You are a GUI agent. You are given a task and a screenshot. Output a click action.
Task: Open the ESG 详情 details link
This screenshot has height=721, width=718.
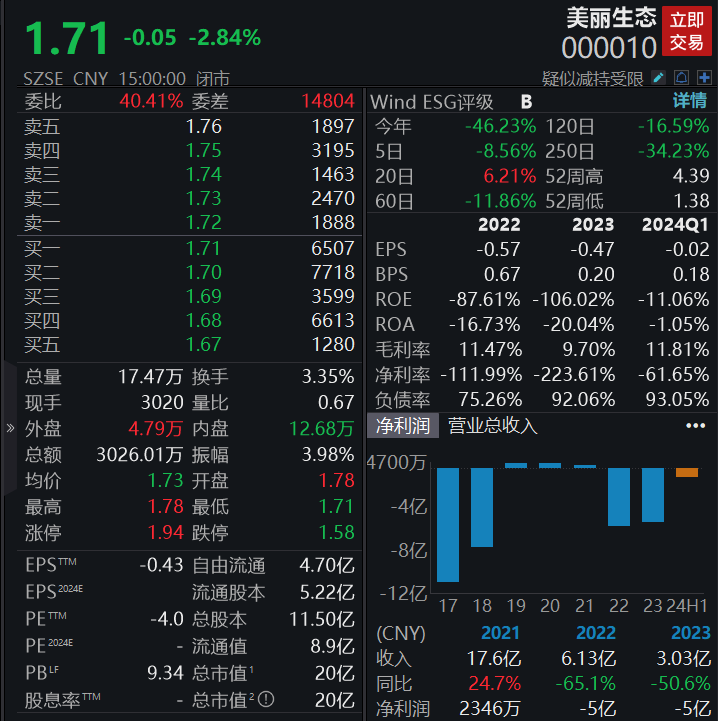[688, 101]
